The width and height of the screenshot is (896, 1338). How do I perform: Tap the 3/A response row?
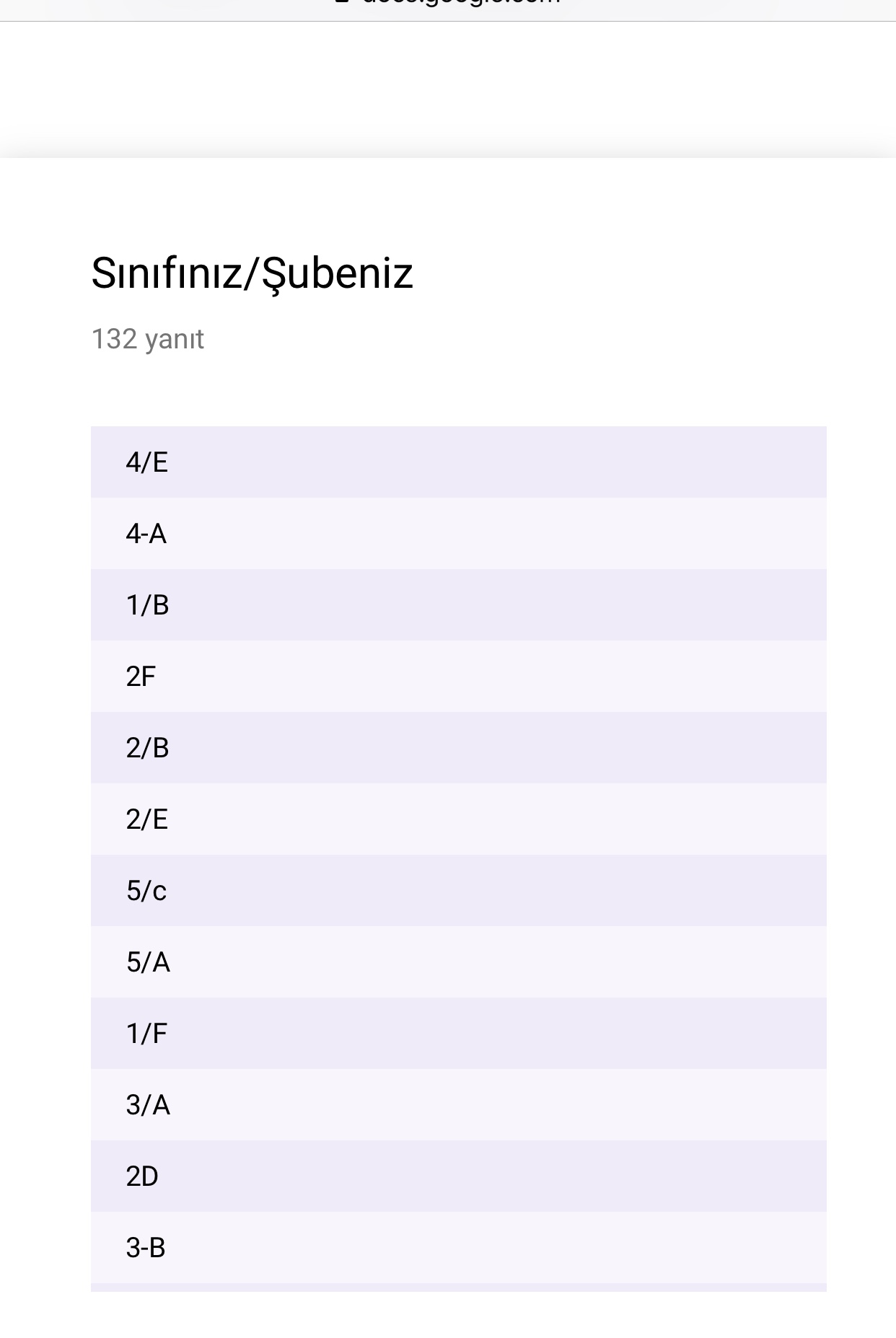(x=458, y=1104)
